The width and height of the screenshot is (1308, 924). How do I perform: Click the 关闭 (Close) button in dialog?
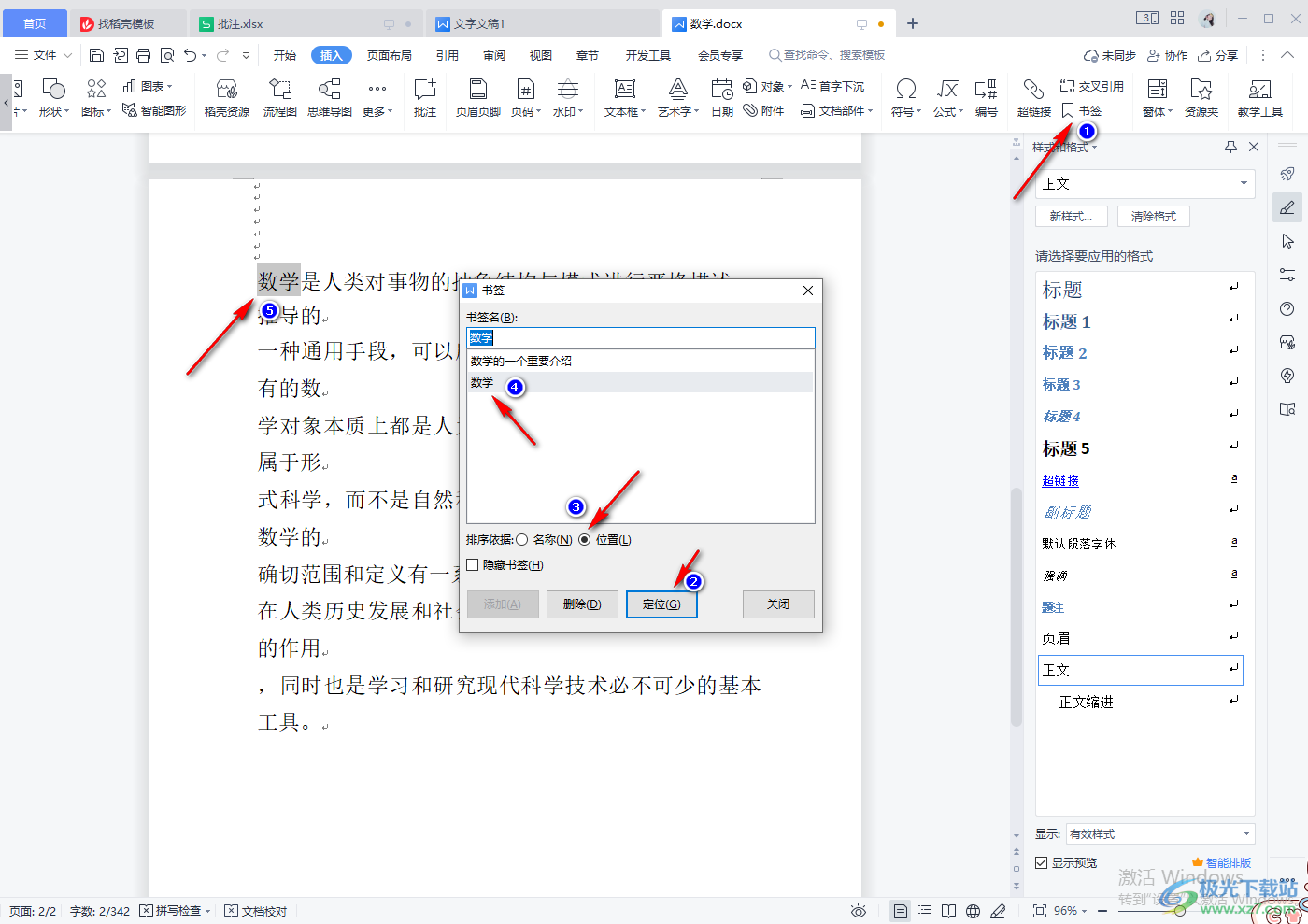pyautogui.click(x=778, y=604)
